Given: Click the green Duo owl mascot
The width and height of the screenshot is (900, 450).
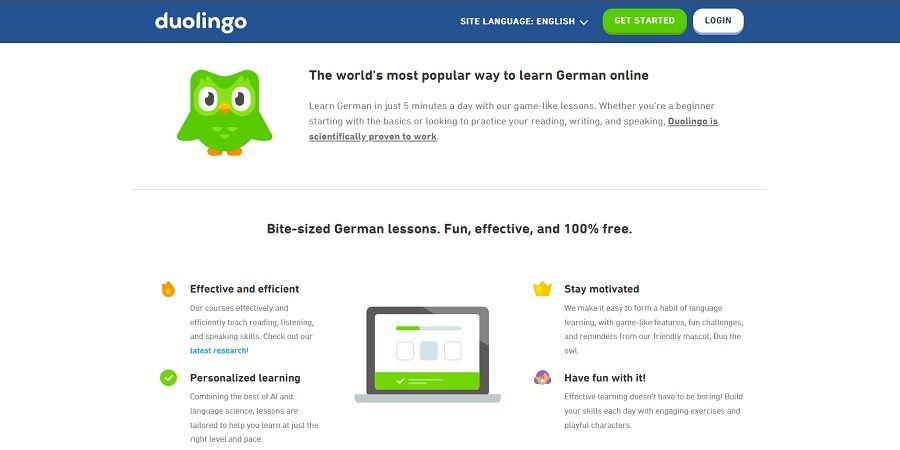Looking at the screenshot, I should (224, 112).
